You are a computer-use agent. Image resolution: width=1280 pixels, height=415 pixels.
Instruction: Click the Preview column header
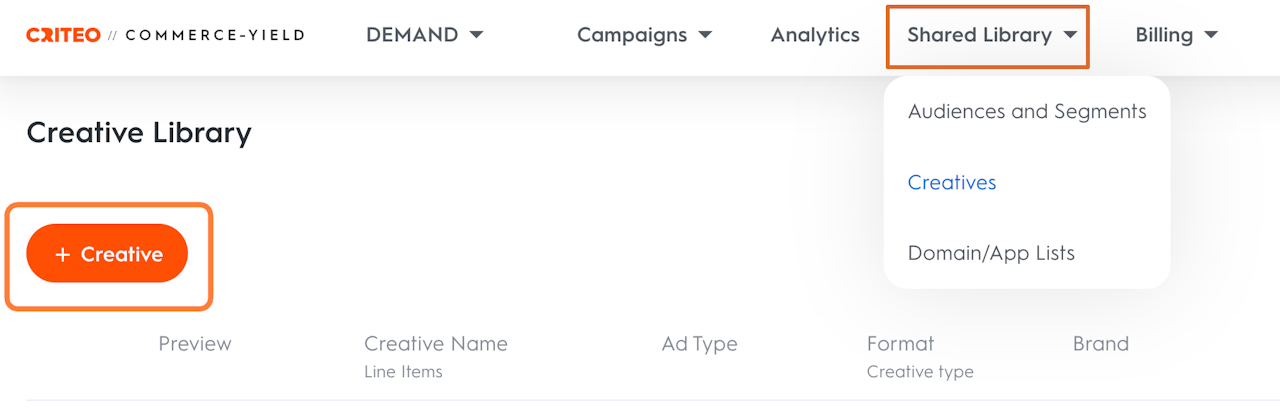pos(195,344)
